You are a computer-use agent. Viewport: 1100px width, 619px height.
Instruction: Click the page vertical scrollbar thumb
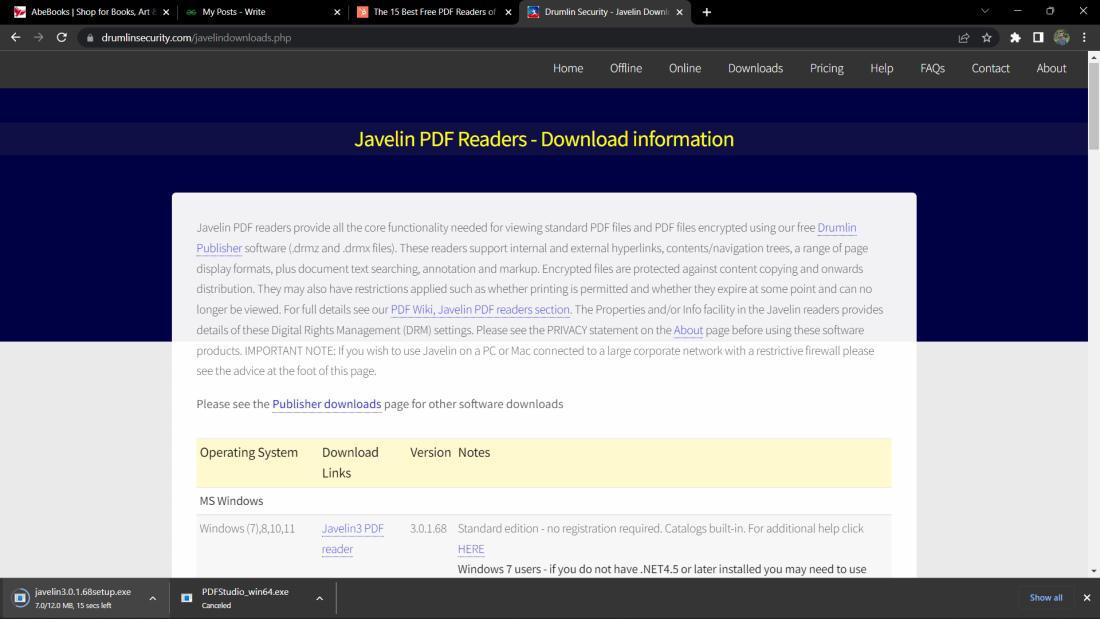[x=1094, y=107]
